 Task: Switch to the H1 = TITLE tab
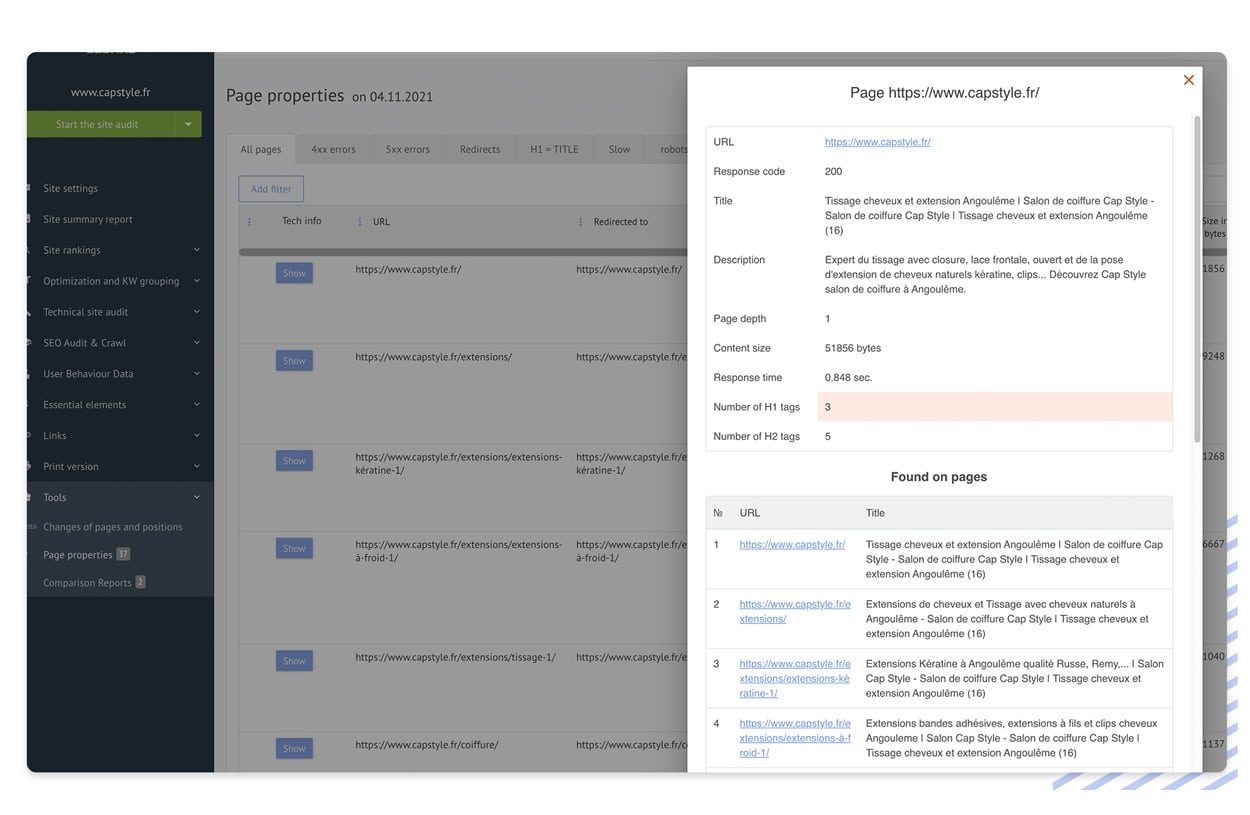coord(554,149)
